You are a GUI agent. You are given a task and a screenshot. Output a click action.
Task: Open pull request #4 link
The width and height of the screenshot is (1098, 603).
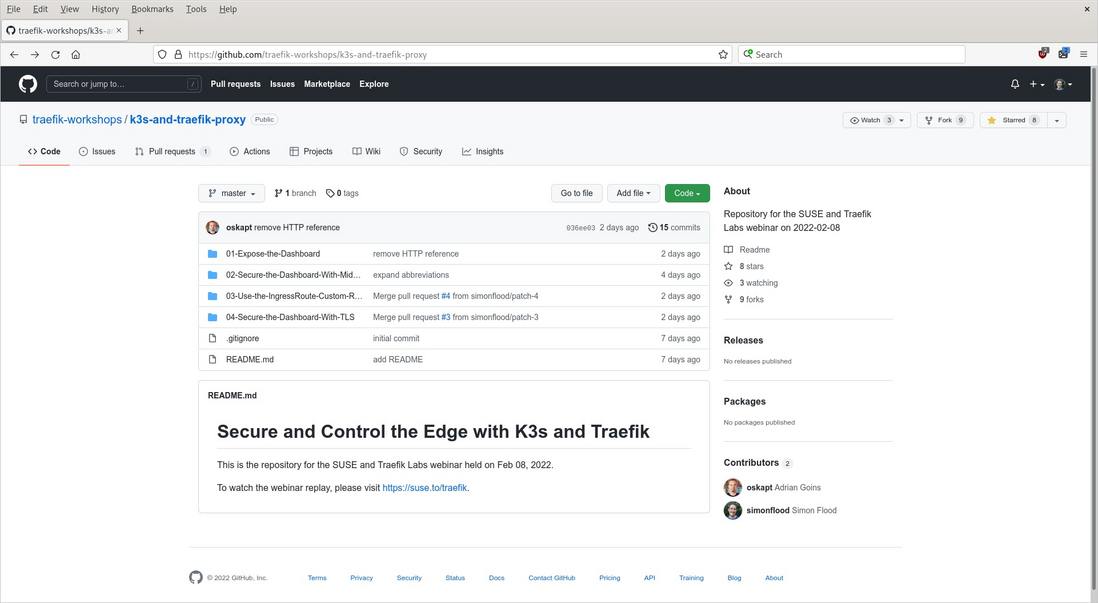[x=445, y=296]
